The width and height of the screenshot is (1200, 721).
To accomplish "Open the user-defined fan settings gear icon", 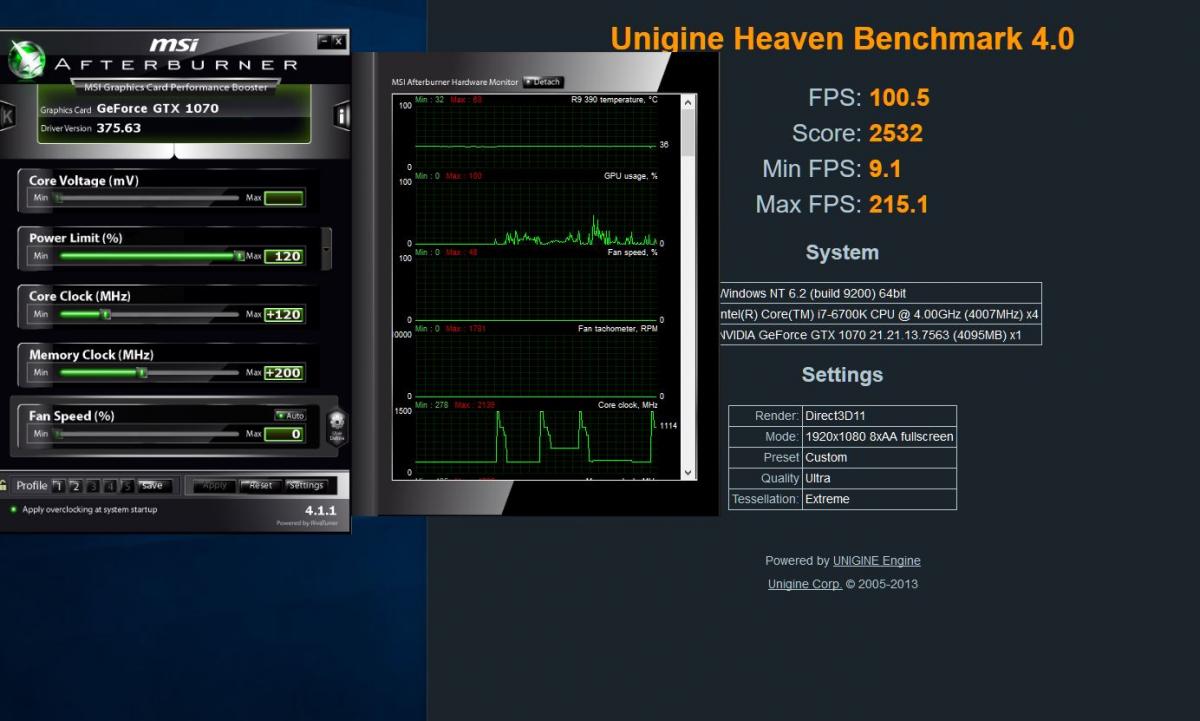I will [337, 427].
